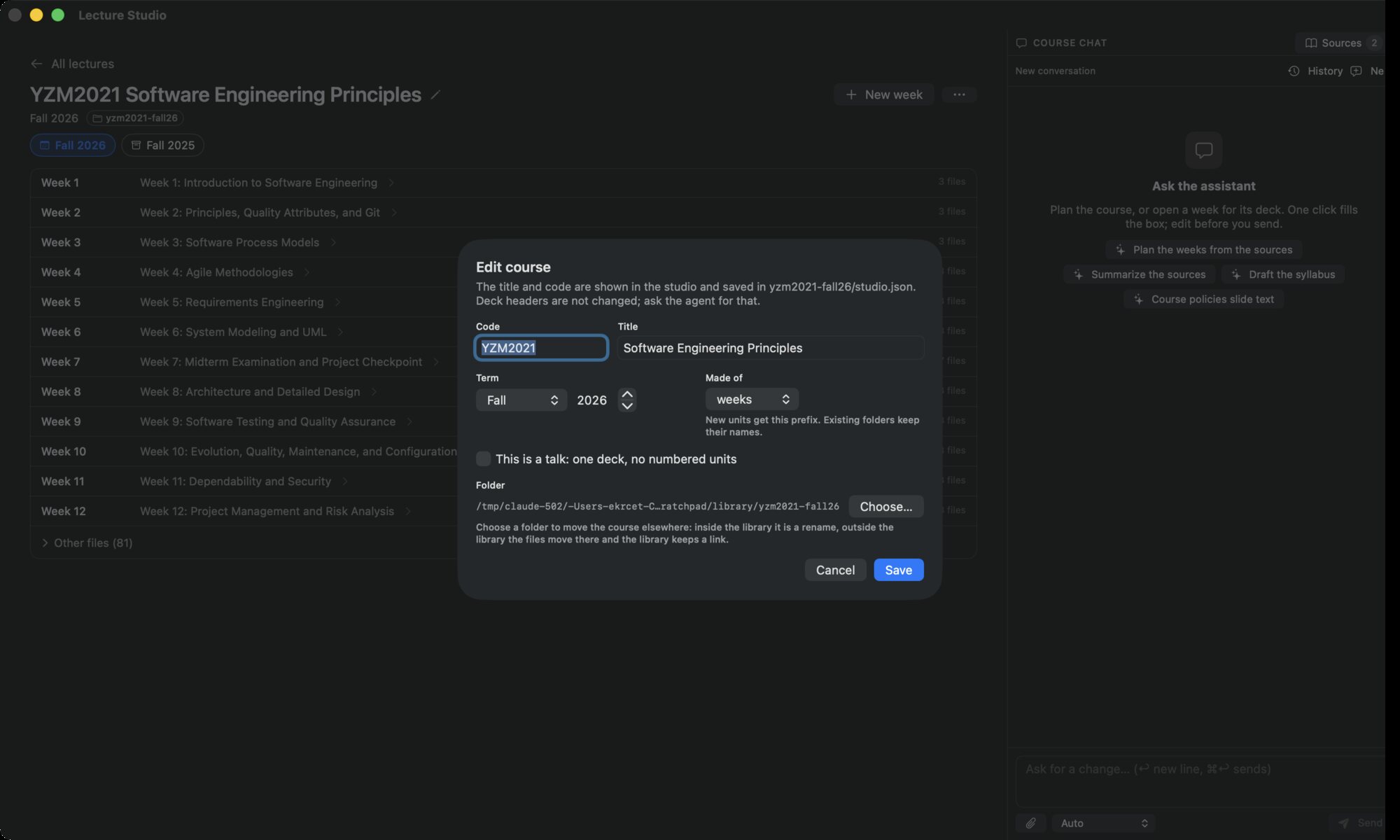Click the Title field Software Engineering Principles
This screenshot has height=840, width=1400.
click(x=771, y=348)
